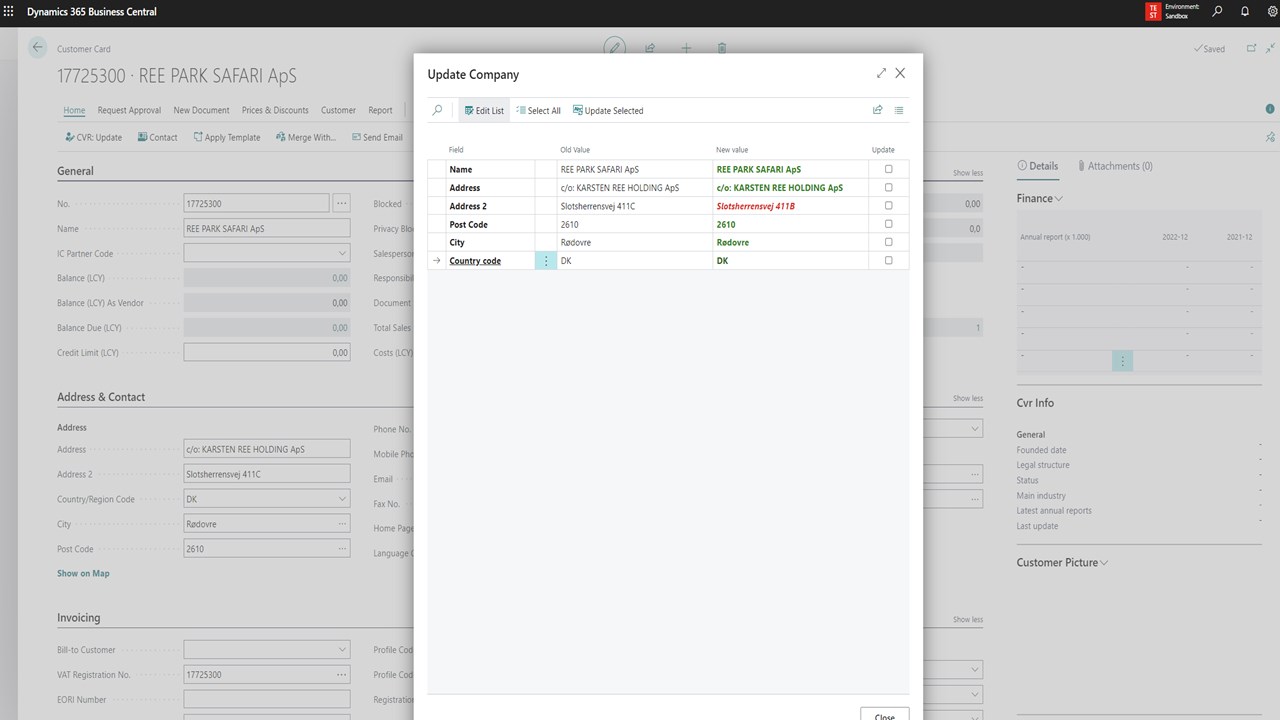This screenshot has height=720, width=1280.
Task: Open the New Document menu
Action: click(x=201, y=110)
